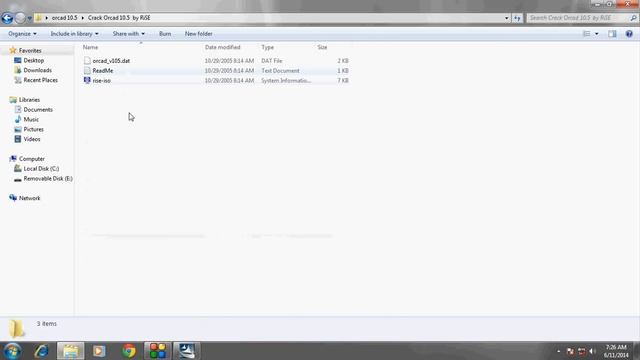This screenshot has width=640, height=360.
Task: Open Local Disk (C:)
Action: 41,169
